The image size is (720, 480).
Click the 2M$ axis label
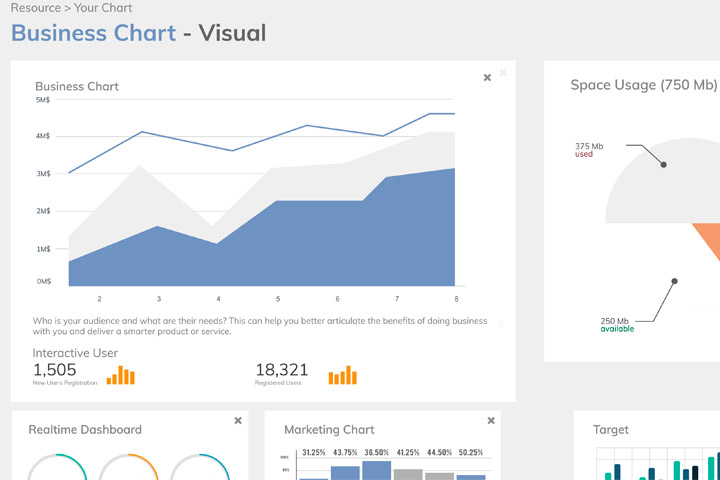[x=44, y=211]
